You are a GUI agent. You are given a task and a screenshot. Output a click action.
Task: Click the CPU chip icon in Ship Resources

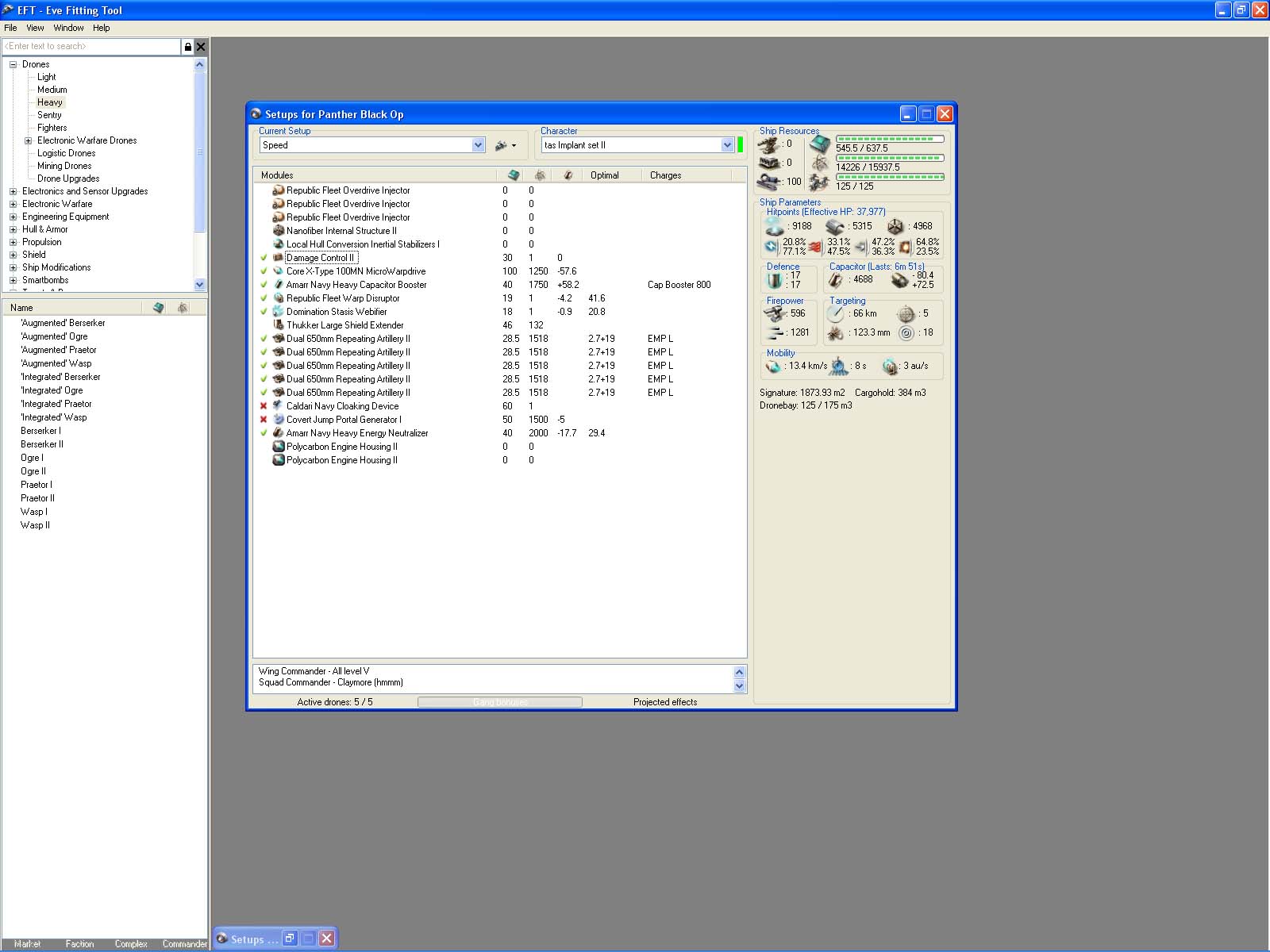click(820, 144)
